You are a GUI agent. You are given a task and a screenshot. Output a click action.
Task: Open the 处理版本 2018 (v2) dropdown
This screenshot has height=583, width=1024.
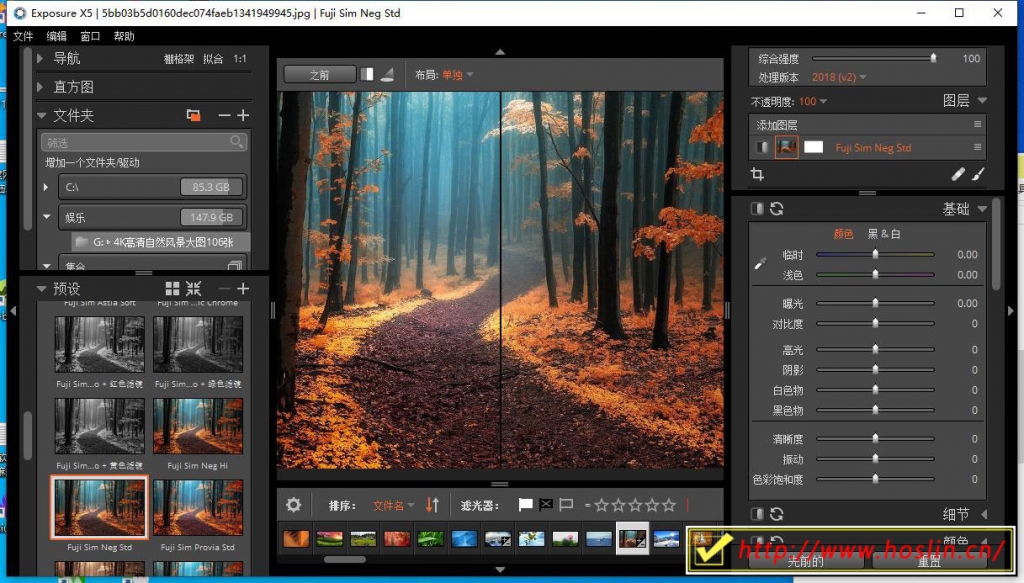point(839,77)
